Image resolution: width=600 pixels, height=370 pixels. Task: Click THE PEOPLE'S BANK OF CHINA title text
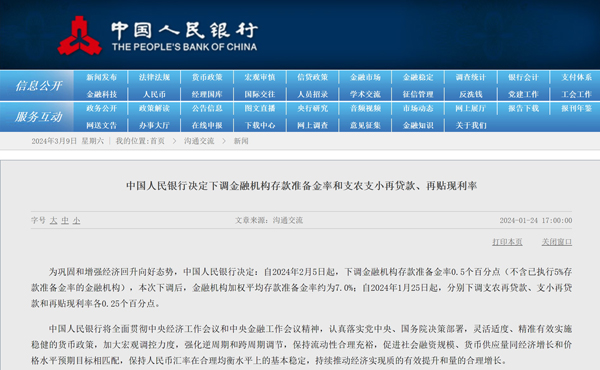pyautogui.click(x=184, y=47)
